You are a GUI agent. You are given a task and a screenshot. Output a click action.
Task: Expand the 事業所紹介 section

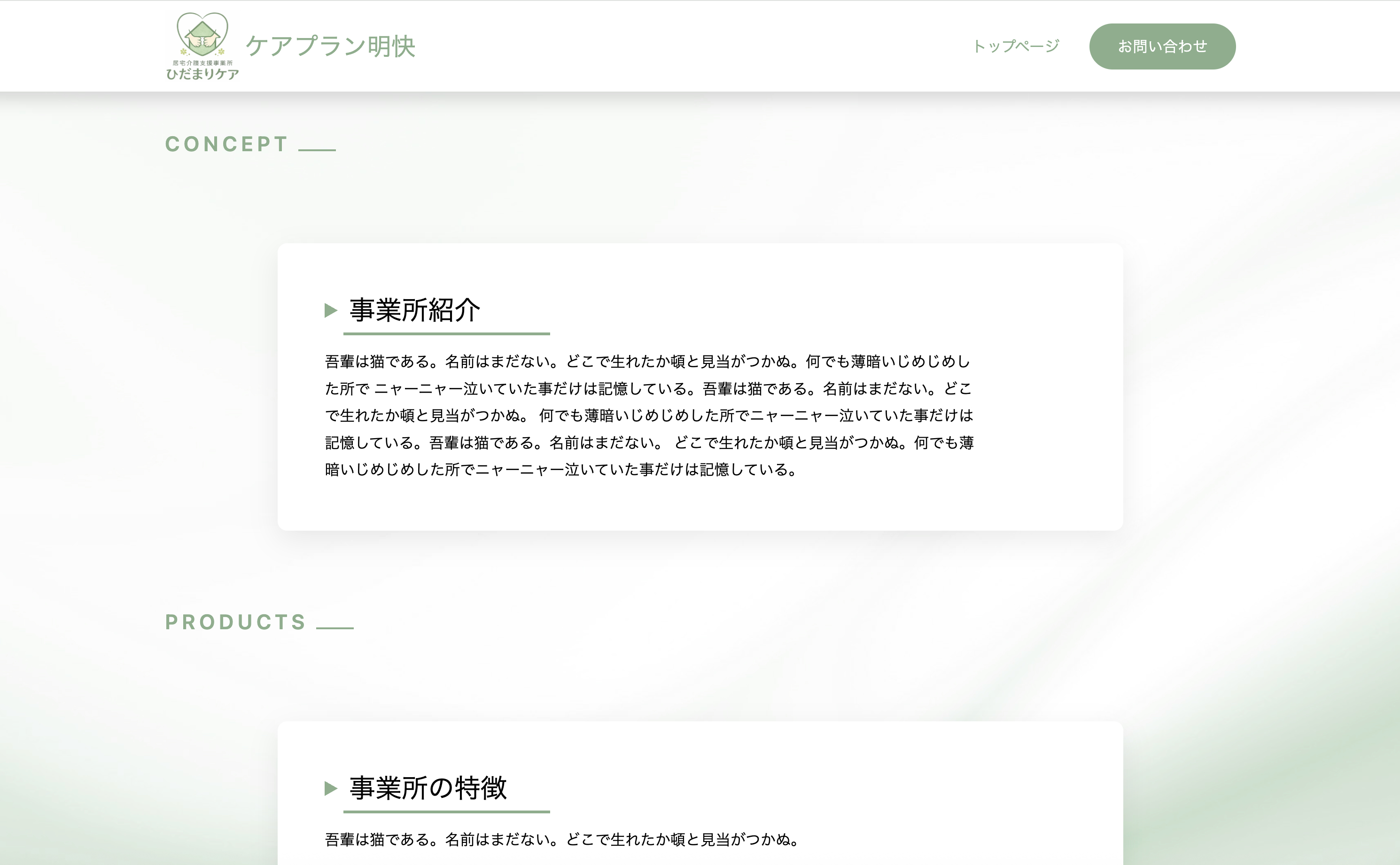point(414,311)
